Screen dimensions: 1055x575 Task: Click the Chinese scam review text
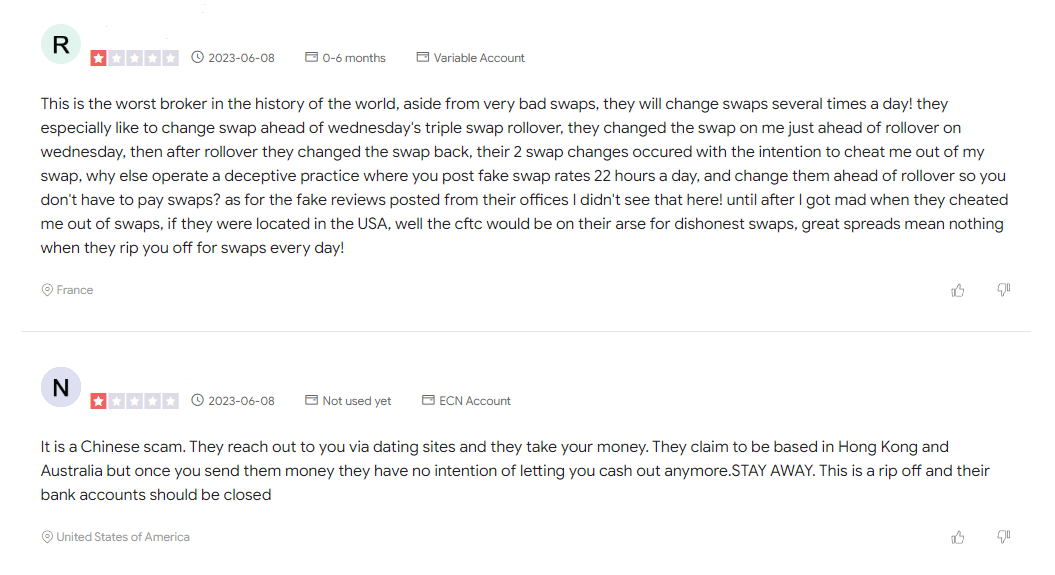pos(500,470)
